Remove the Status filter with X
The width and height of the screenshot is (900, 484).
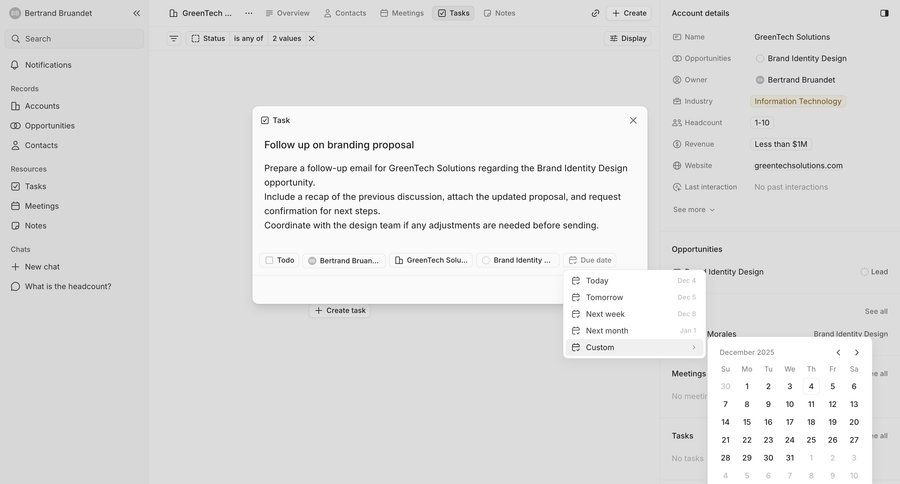point(312,38)
